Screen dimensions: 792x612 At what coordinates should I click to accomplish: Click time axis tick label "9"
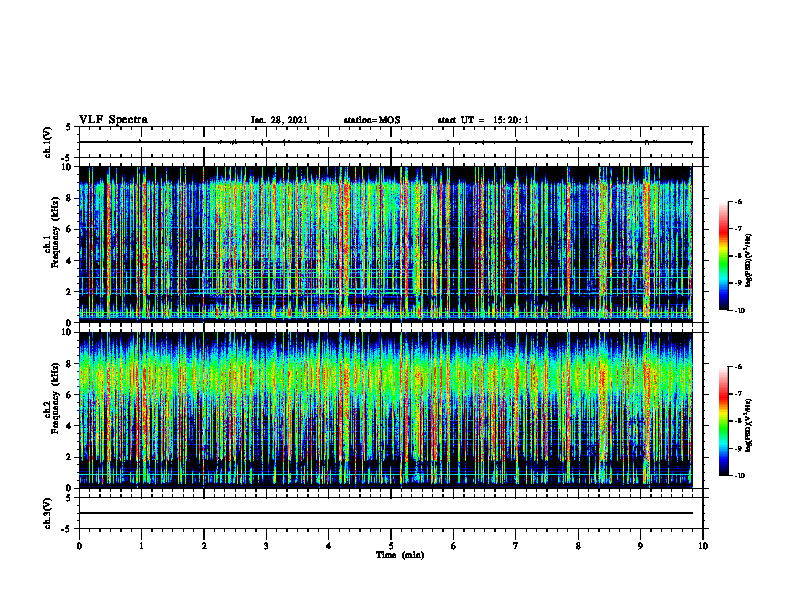(640, 546)
